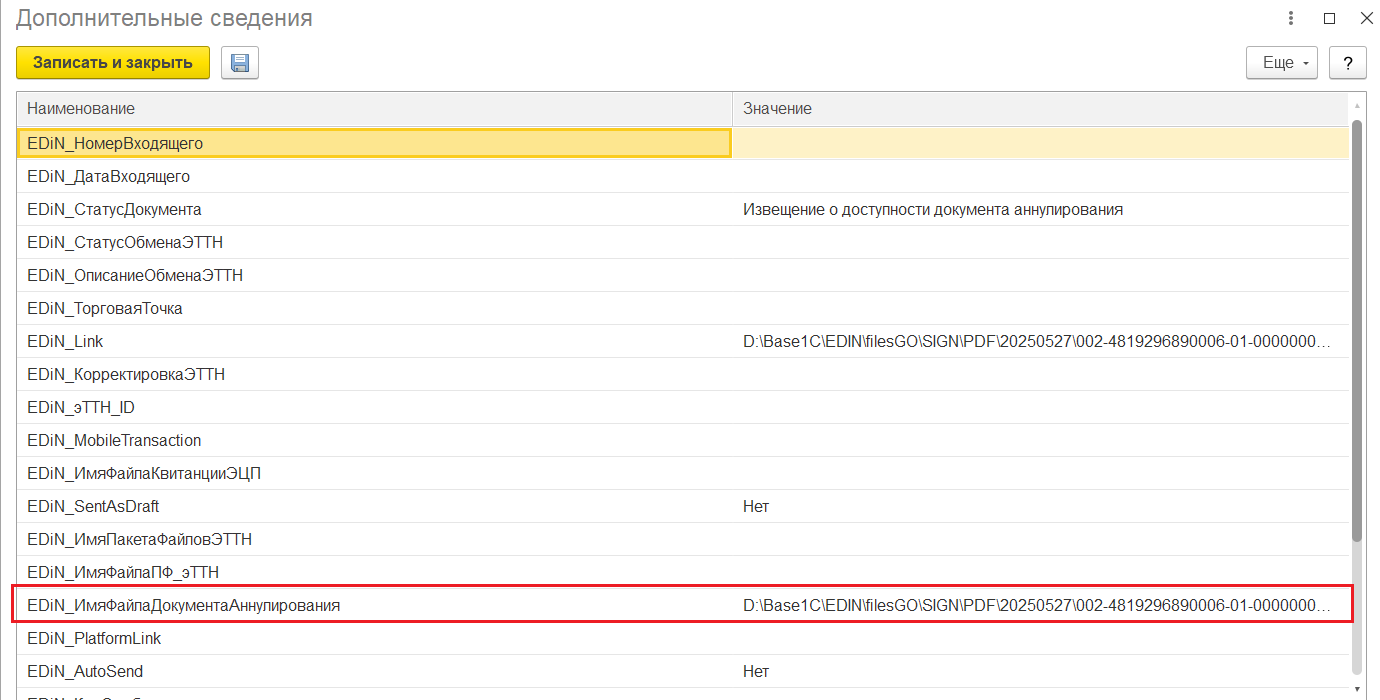Click the vertical scrollbar thumb of the table
This screenshot has height=700, width=1380.
click(1357, 330)
